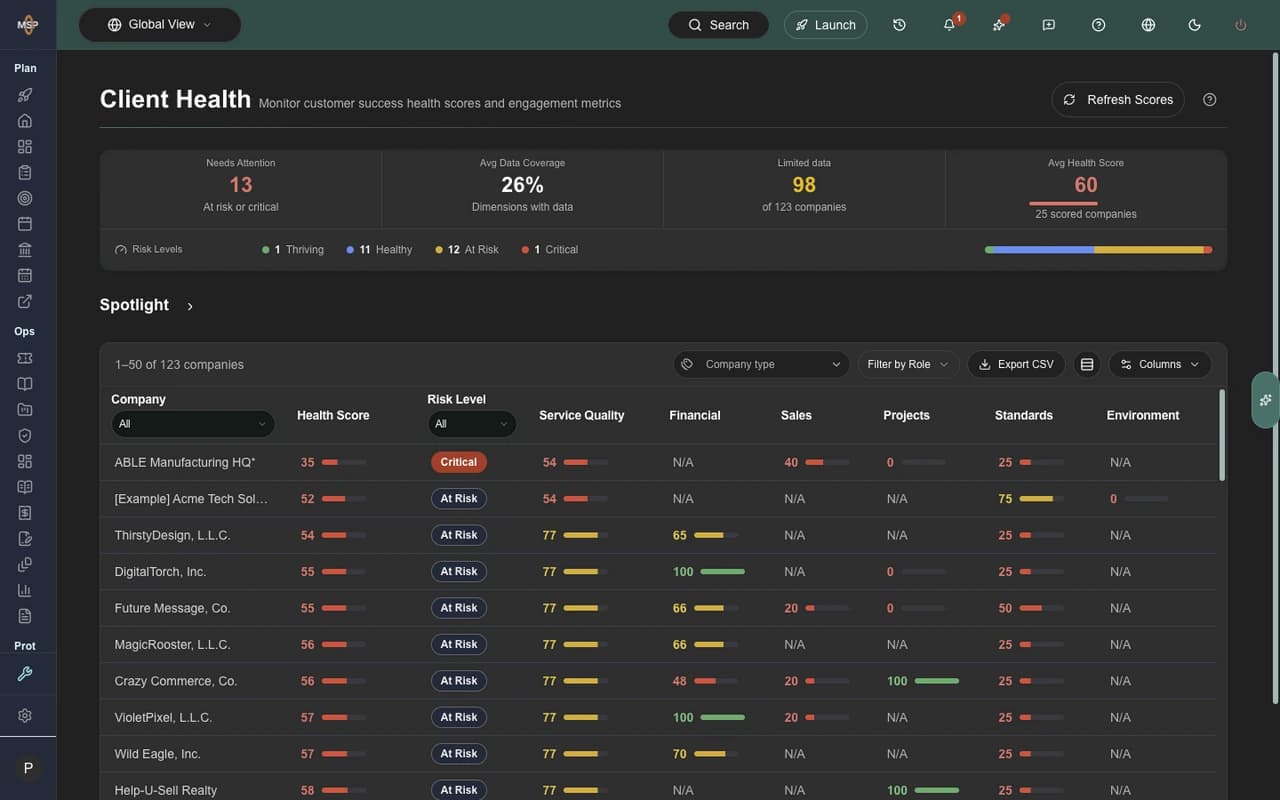Open the floating sparkle tab on the right edge
Screen dimensions: 1280x800
click(x=1266, y=400)
